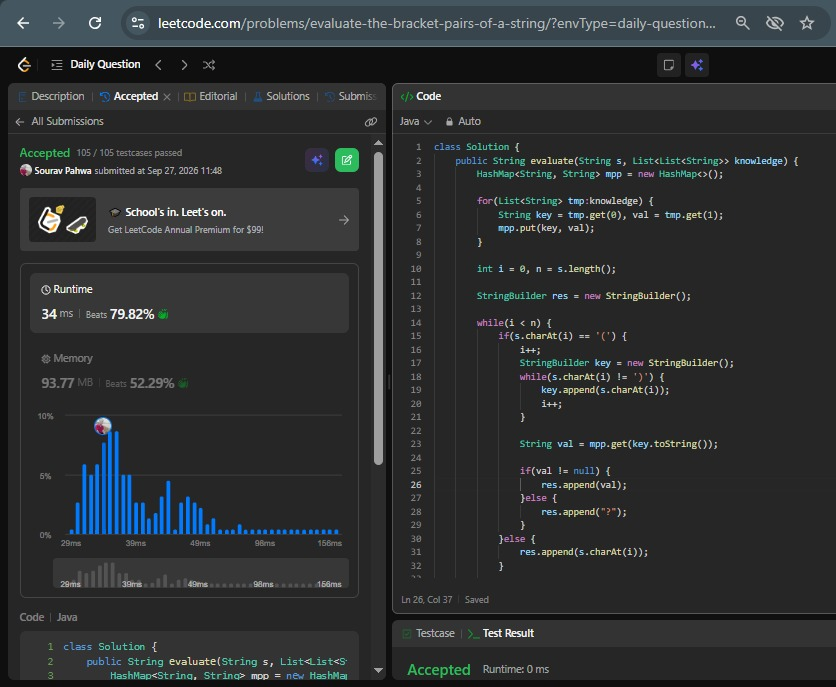
Task: Click the arrow on premium banner
Action: (344, 220)
